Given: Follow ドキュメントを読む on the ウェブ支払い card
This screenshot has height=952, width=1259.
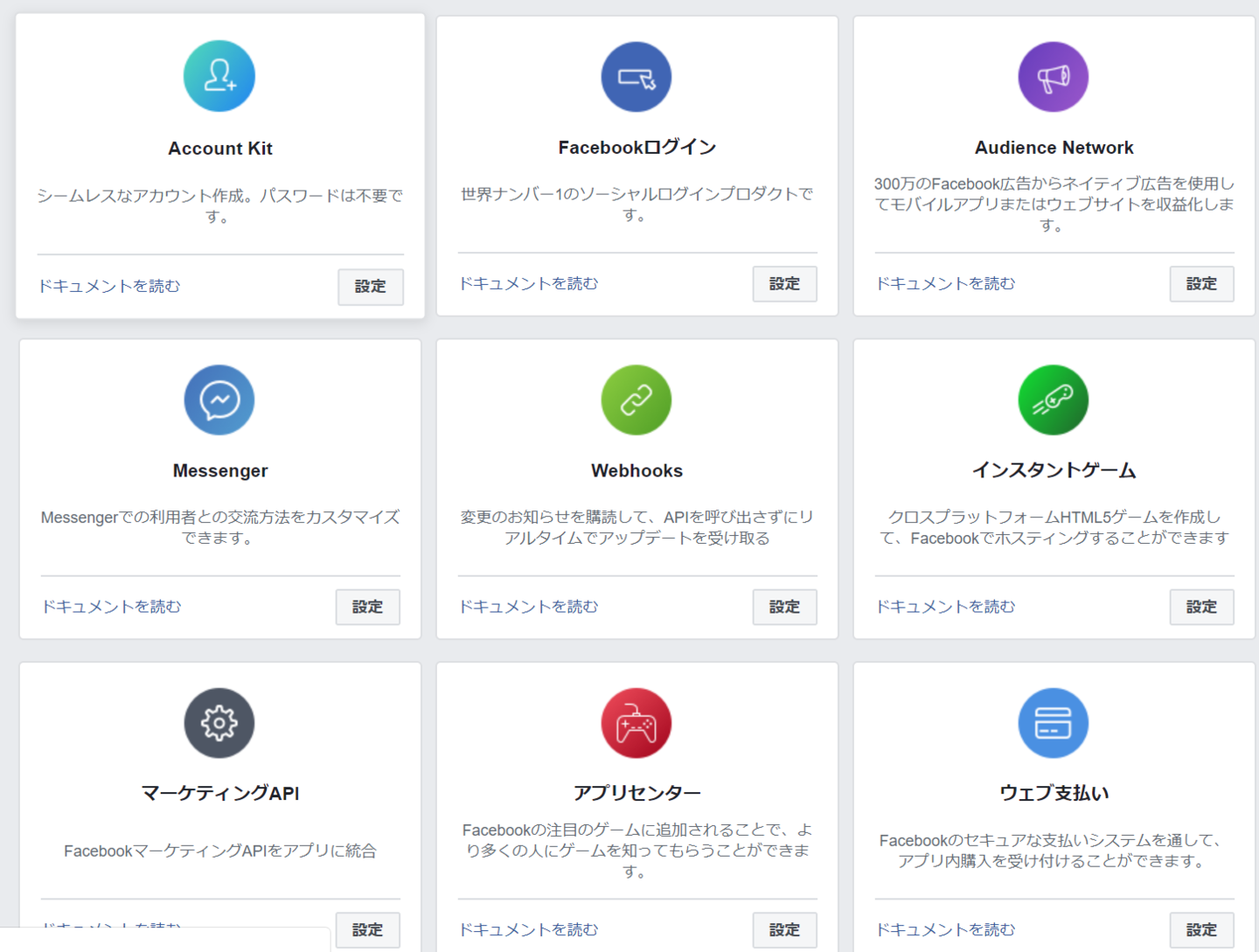Looking at the screenshot, I should [x=946, y=929].
